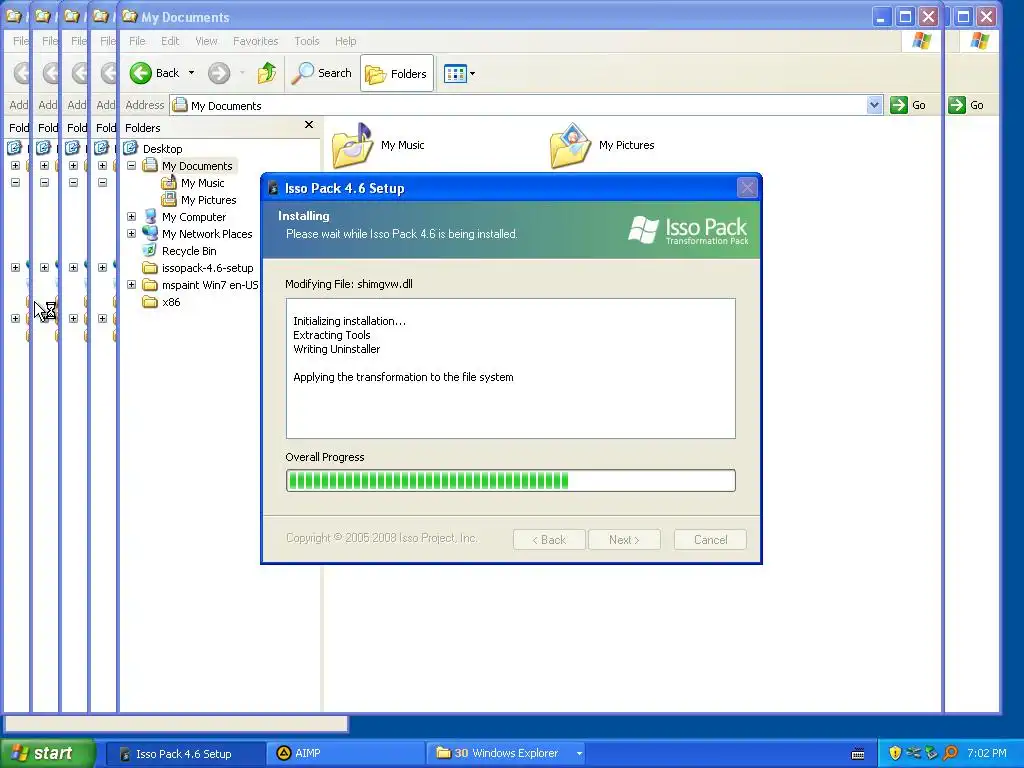Image resolution: width=1024 pixels, height=768 pixels.
Task: Select My Documents in the folder tree
Action: tap(197, 166)
